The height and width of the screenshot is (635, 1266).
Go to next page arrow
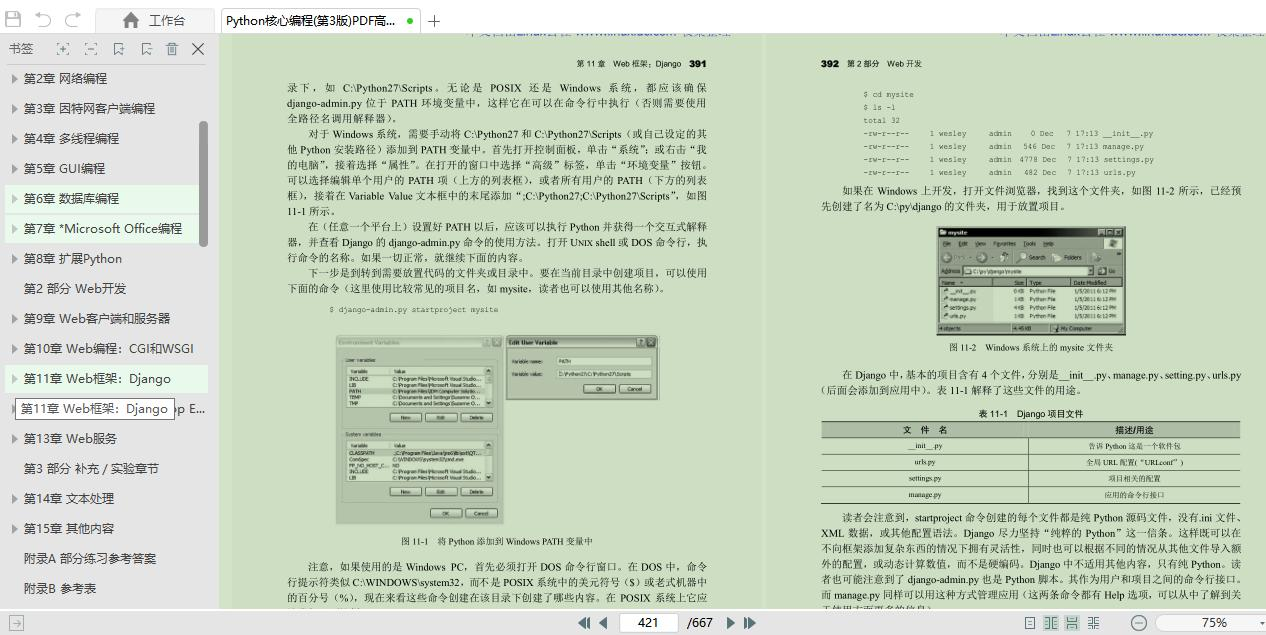(x=730, y=622)
